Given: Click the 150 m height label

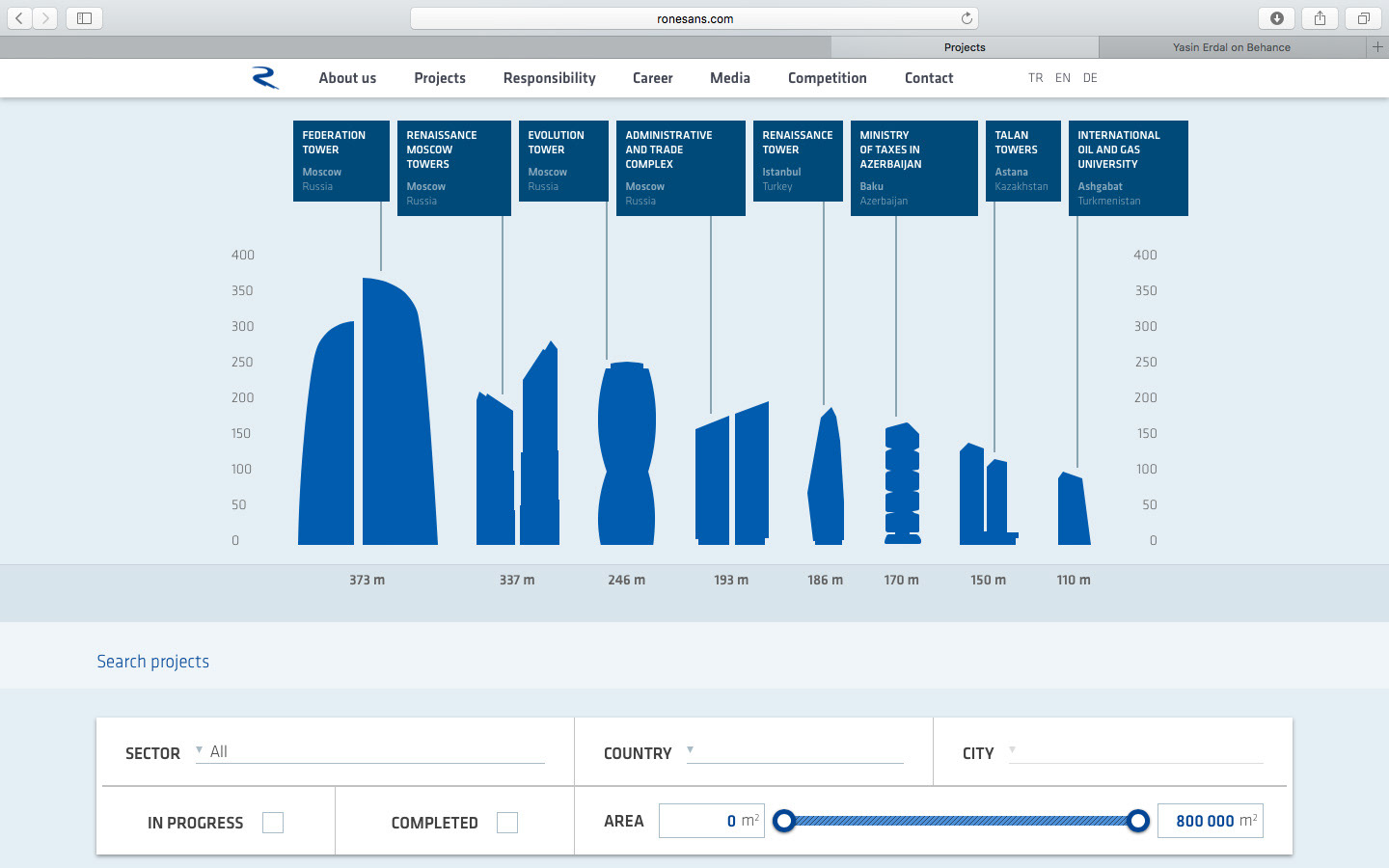Looking at the screenshot, I should tap(989, 581).
